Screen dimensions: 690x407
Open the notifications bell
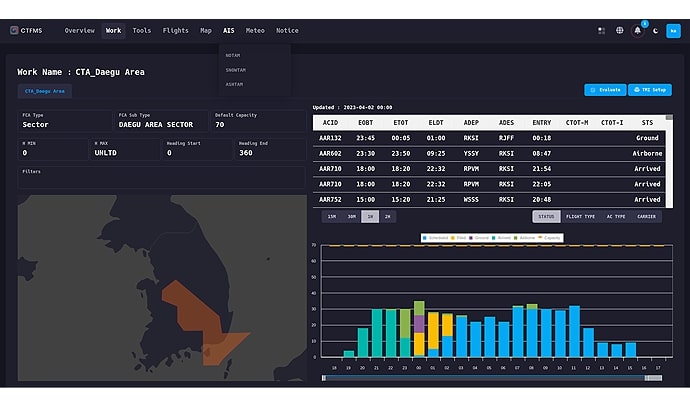pyautogui.click(x=637, y=31)
